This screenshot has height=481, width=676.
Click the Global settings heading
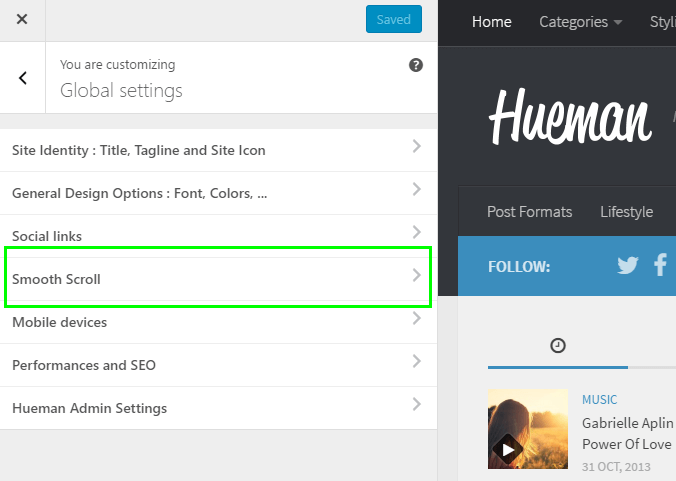click(x=121, y=91)
